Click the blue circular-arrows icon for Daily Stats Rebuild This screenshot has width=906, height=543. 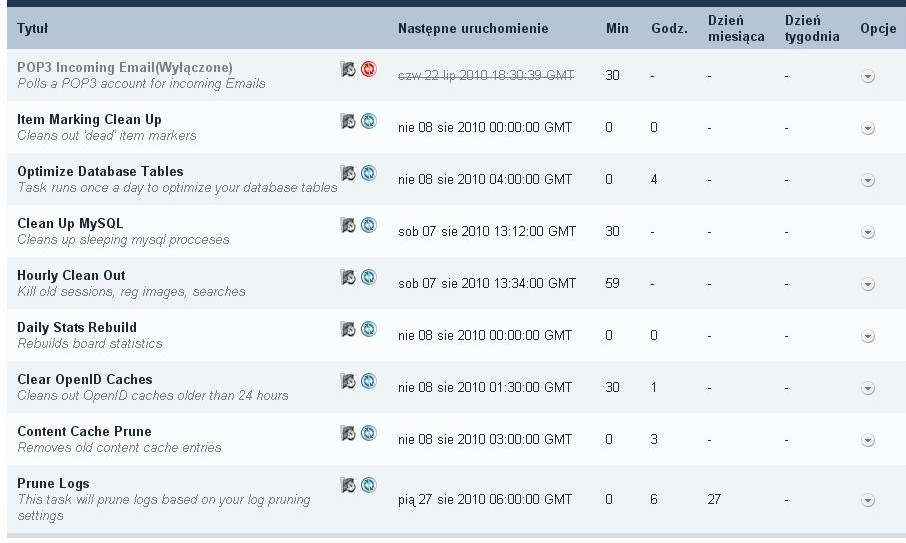pos(368,329)
